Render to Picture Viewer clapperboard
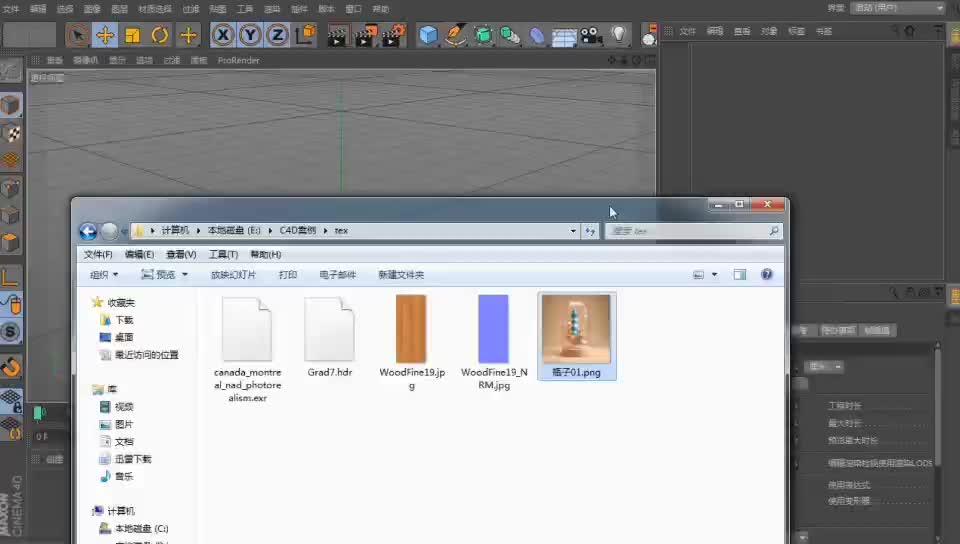Viewport: 960px width, 544px height. [366, 35]
